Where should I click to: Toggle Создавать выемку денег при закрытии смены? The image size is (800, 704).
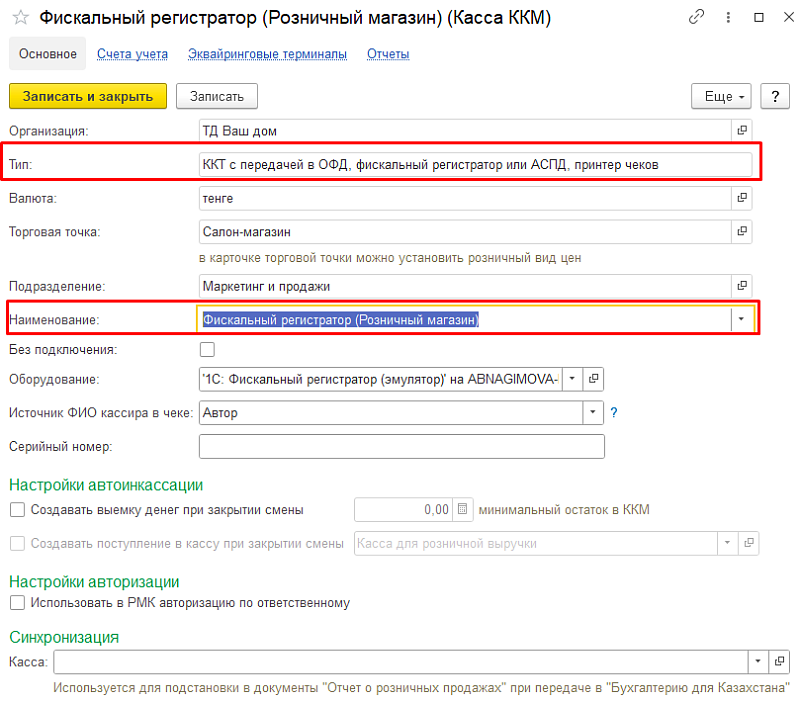(17, 510)
